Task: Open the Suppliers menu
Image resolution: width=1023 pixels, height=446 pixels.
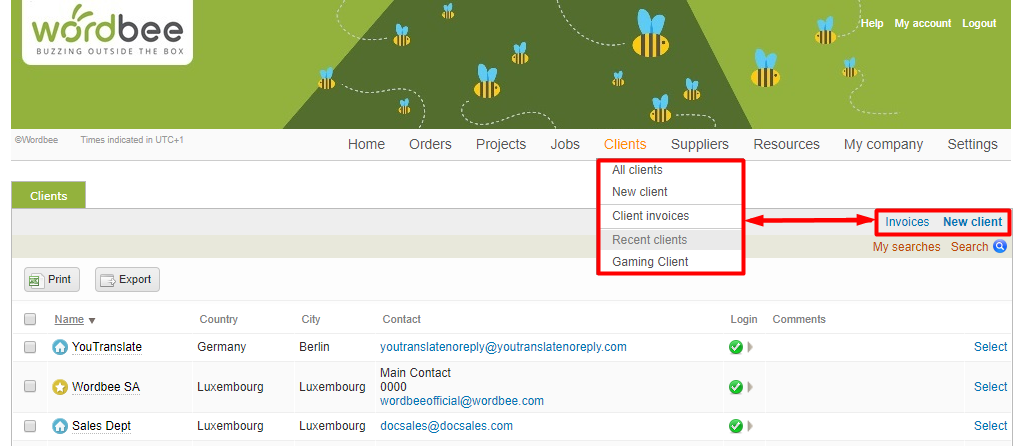Action: pyautogui.click(x=699, y=144)
